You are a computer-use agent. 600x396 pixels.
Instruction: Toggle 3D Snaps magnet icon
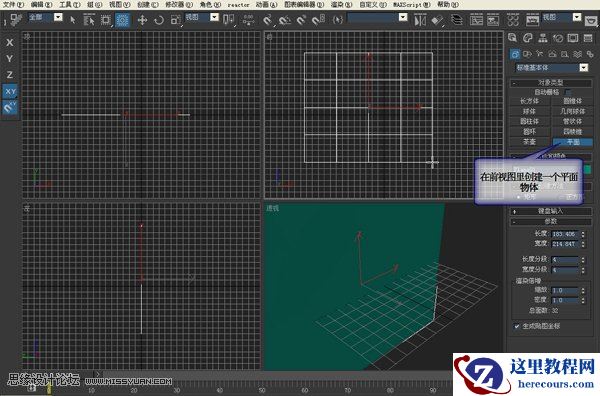tap(268, 20)
